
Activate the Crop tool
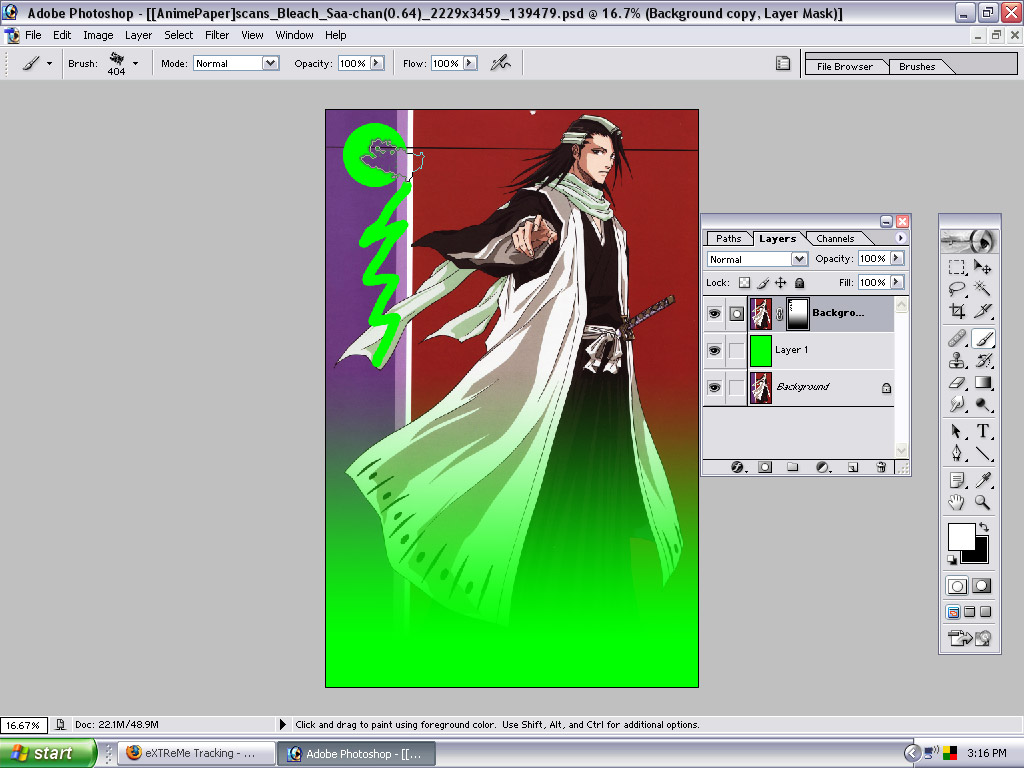tap(957, 311)
